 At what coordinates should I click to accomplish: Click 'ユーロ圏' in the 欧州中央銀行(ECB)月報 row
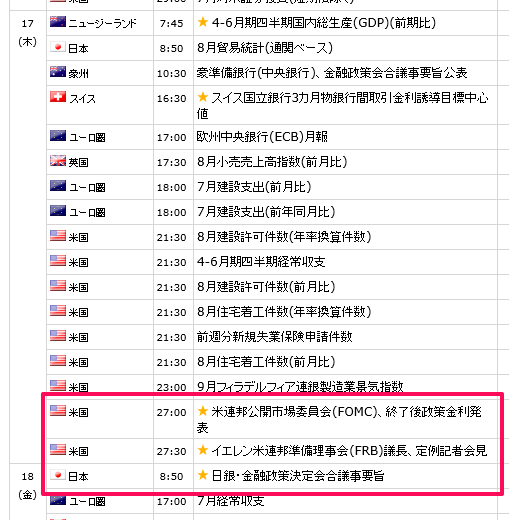(87, 137)
